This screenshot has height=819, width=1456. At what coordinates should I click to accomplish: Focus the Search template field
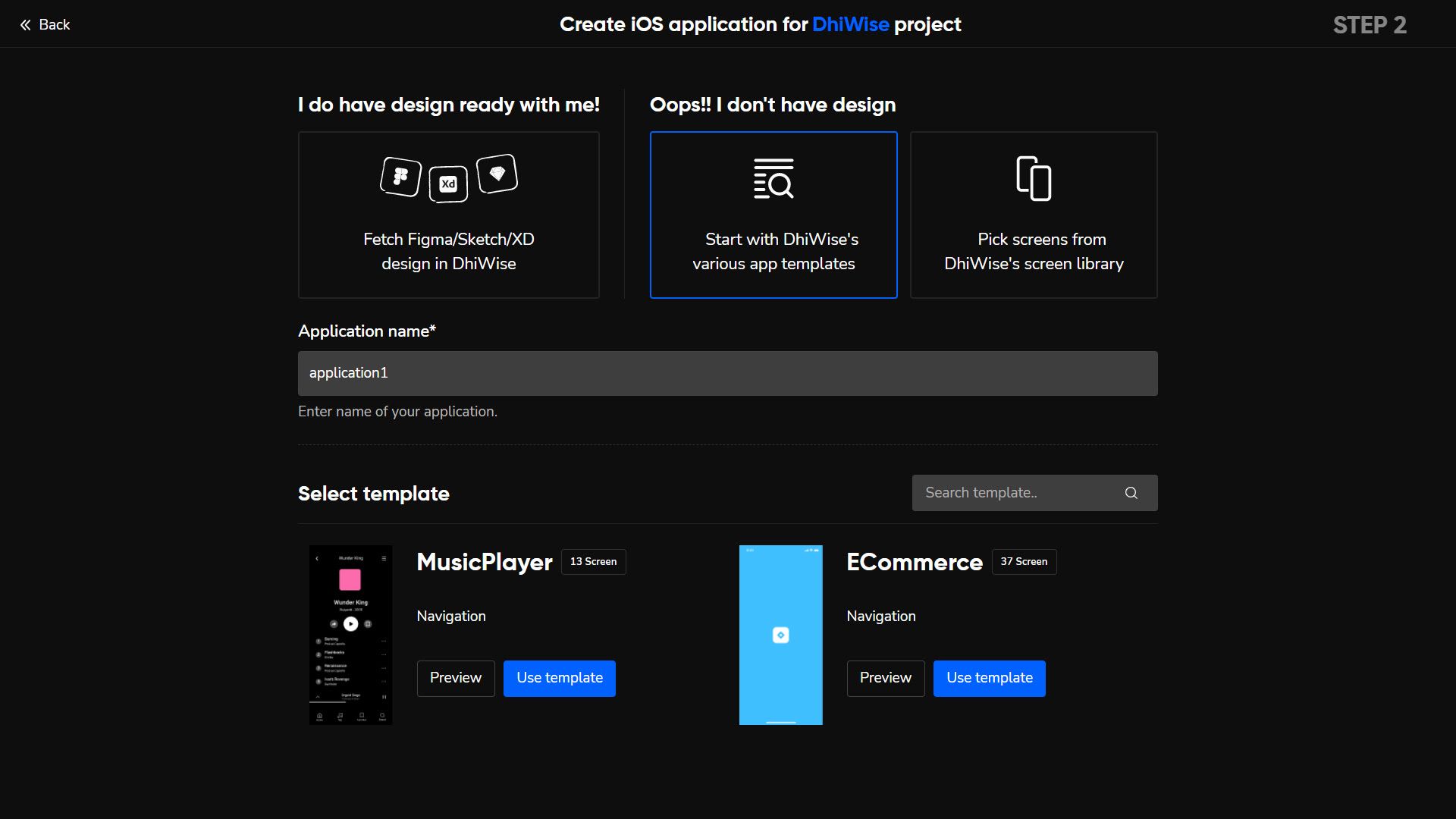1016,493
